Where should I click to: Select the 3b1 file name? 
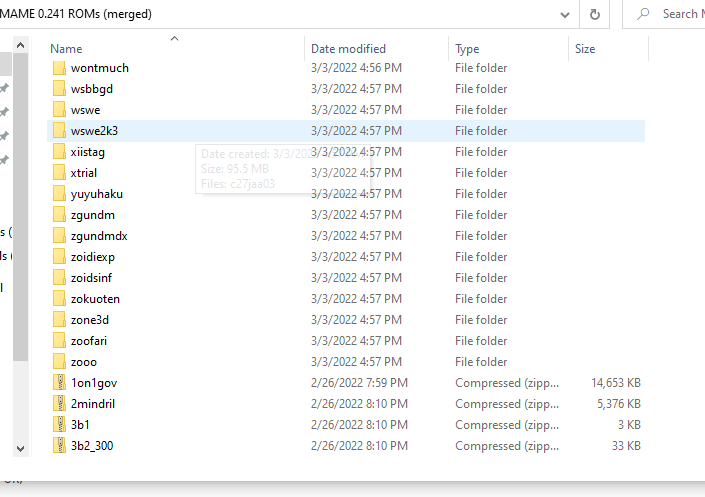click(x=80, y=425)
